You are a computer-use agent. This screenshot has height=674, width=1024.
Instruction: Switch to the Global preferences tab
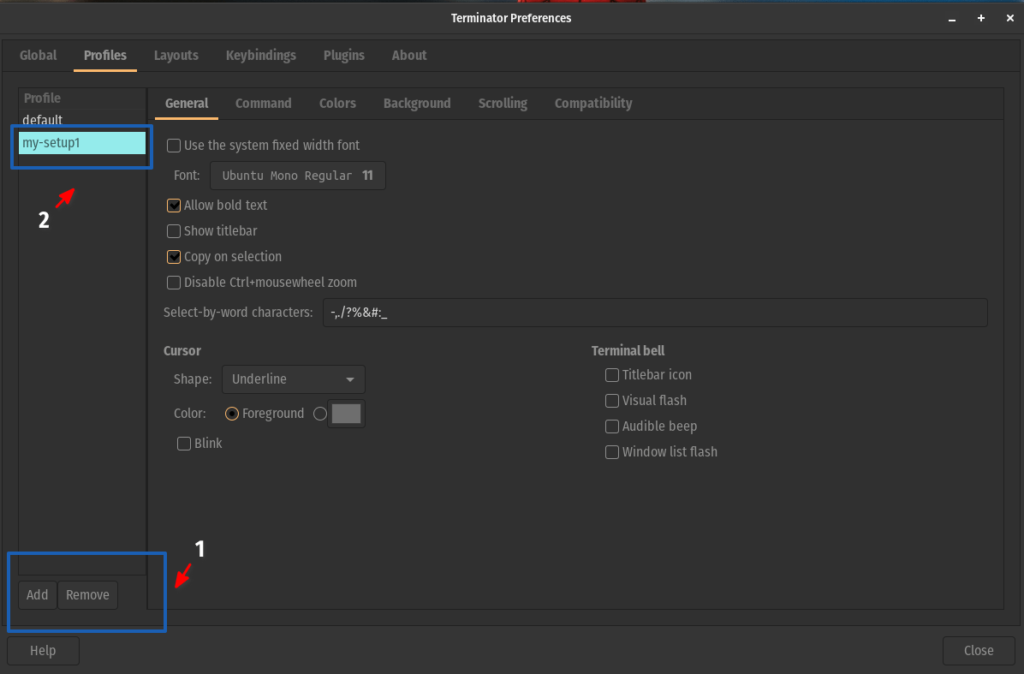(x=38, y=55)
